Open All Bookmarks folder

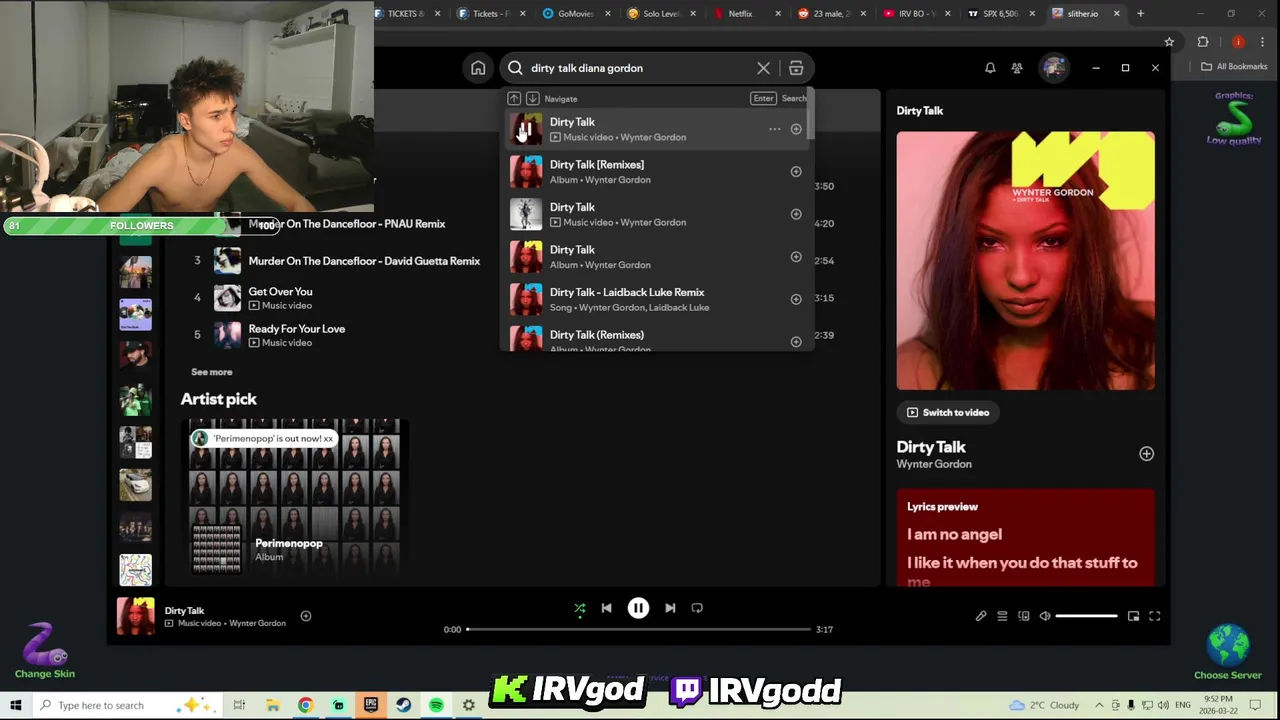point(1235,67)
